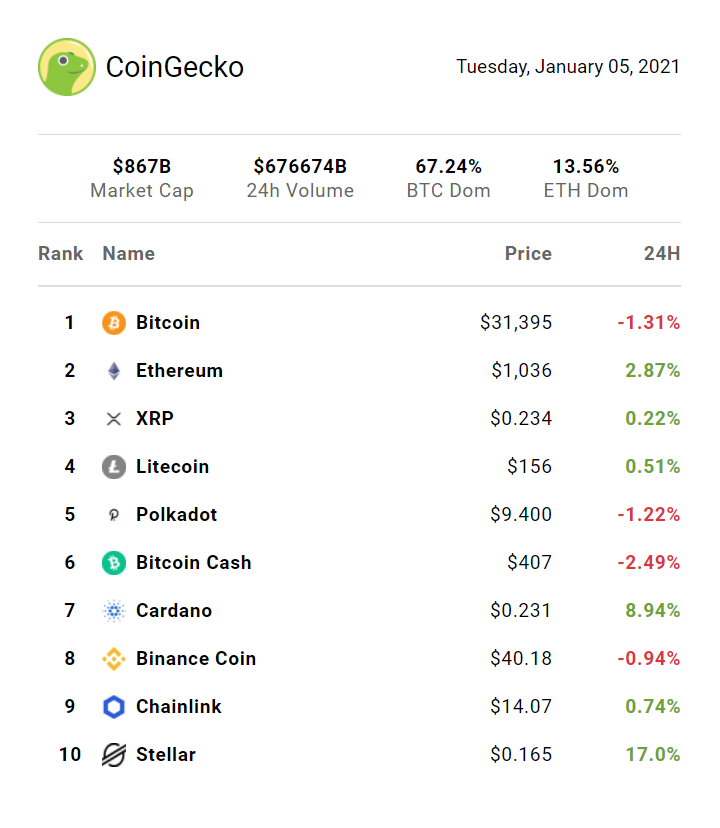
Task: Click the orange Bitcoin coin icon
Action: 114,323
